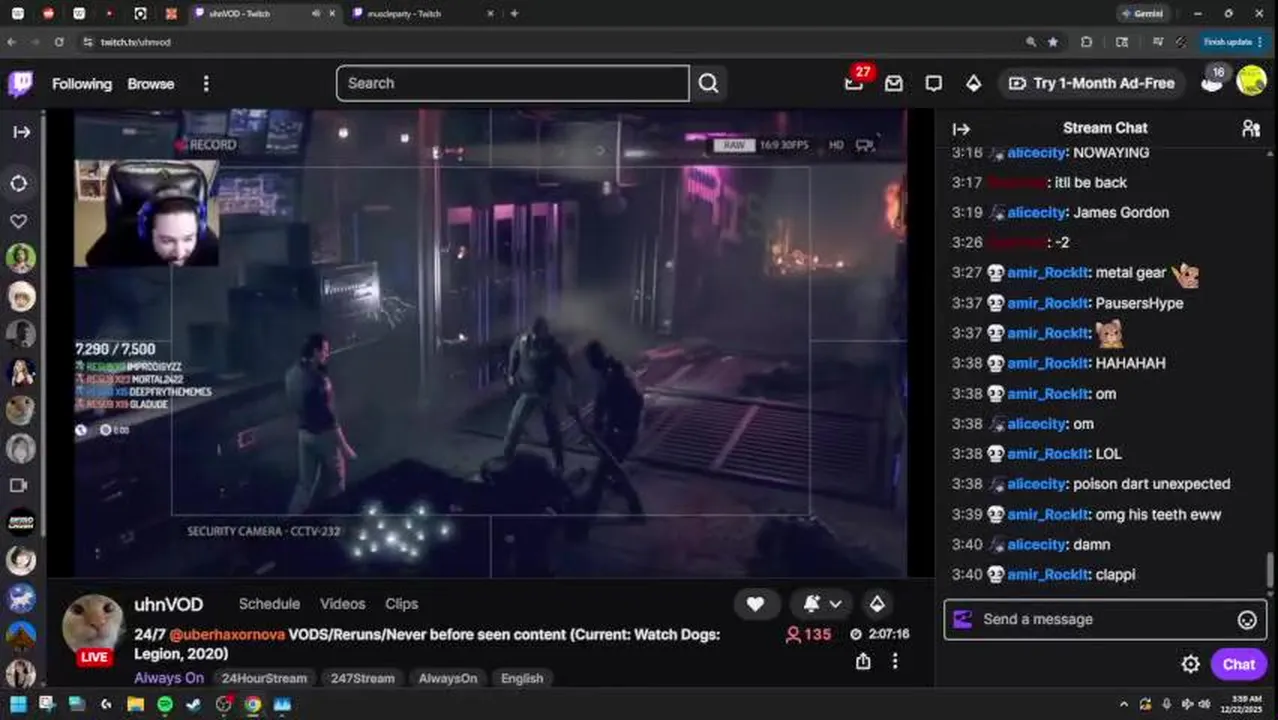The image size is (1278, 720).
Task: Click the Finish update button
Action: point(1232,42)
